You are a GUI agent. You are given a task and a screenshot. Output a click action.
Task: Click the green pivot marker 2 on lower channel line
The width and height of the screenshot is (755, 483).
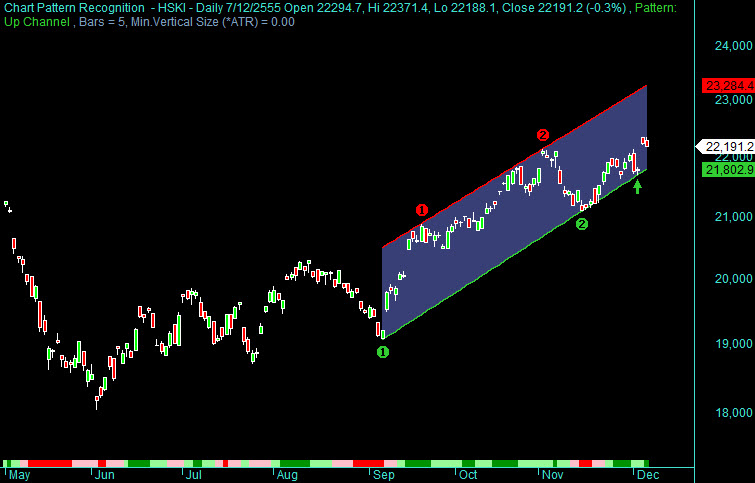pos(582,224)
